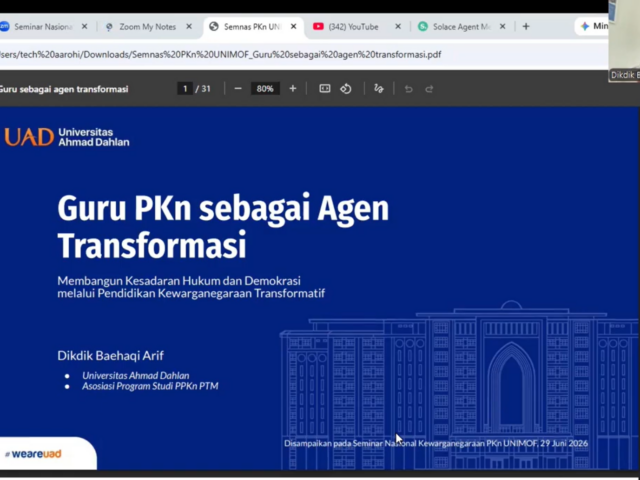This screenshot has width=640, height=480.
Task: Click the word 'Transformasi' in the title
Action: (x=152, y=245)
